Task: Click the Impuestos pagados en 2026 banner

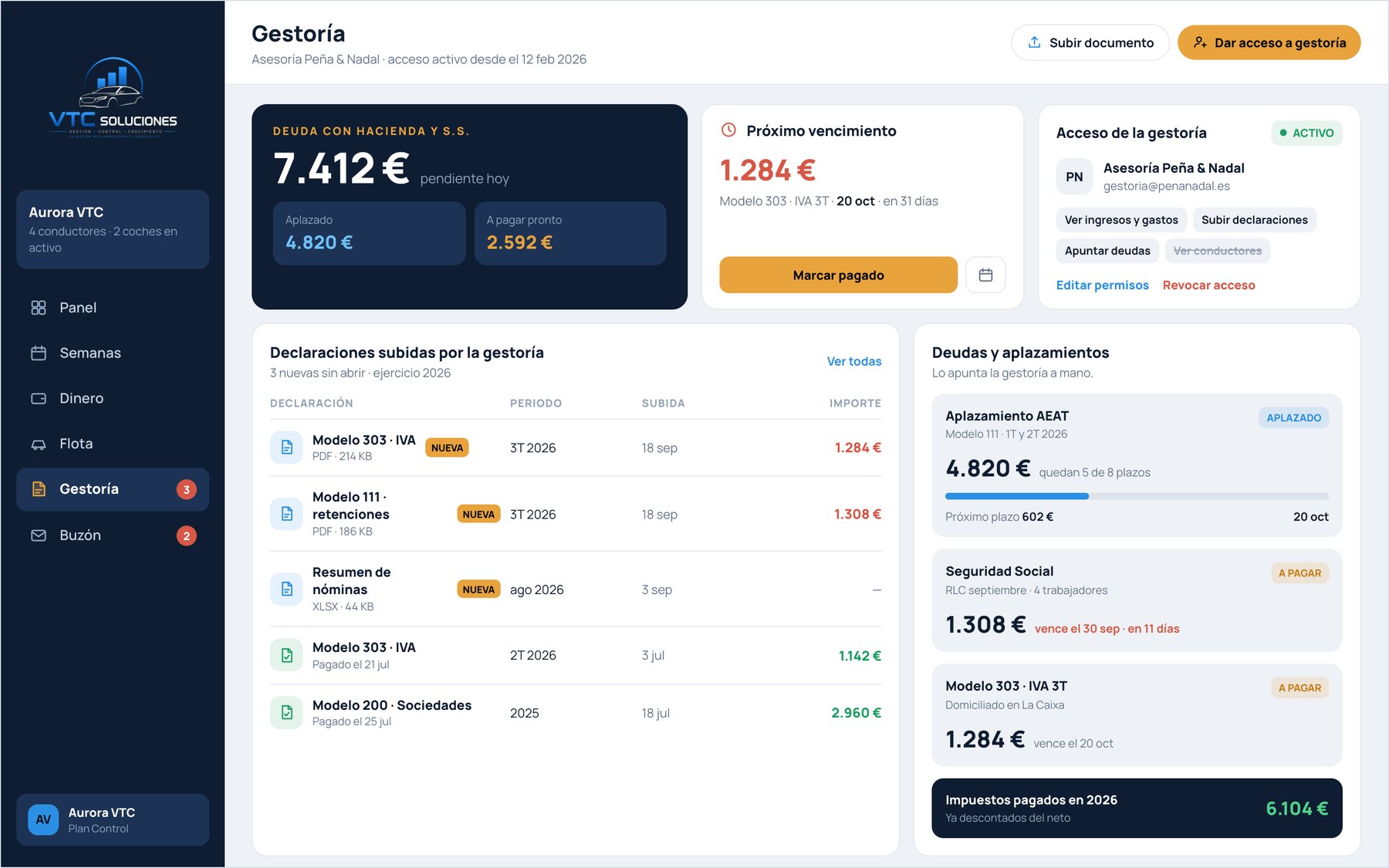Action: (1137, 809)
